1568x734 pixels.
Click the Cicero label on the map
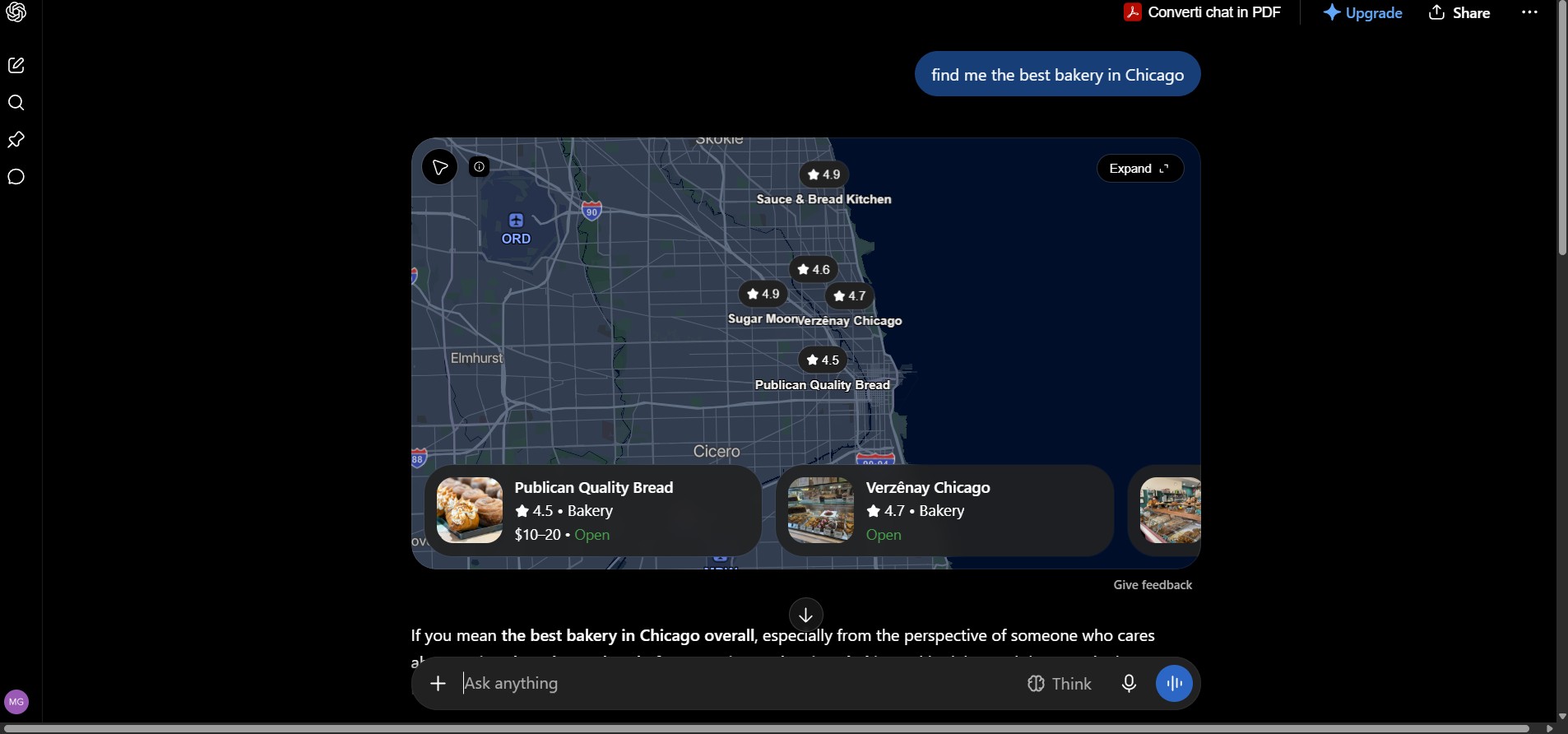pyautogui.click(x=717, y=451)
